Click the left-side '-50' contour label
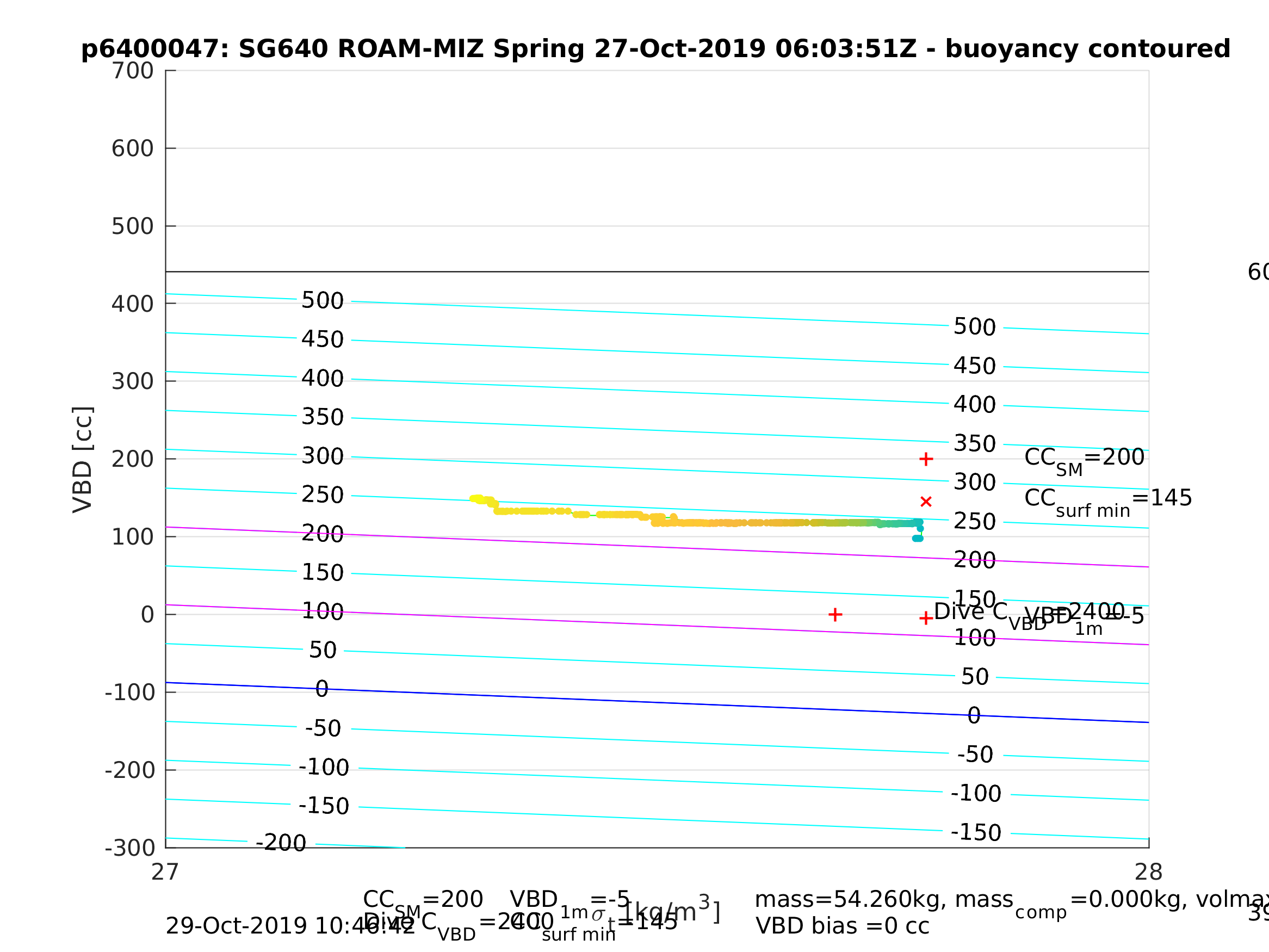 tap(323, 729)
